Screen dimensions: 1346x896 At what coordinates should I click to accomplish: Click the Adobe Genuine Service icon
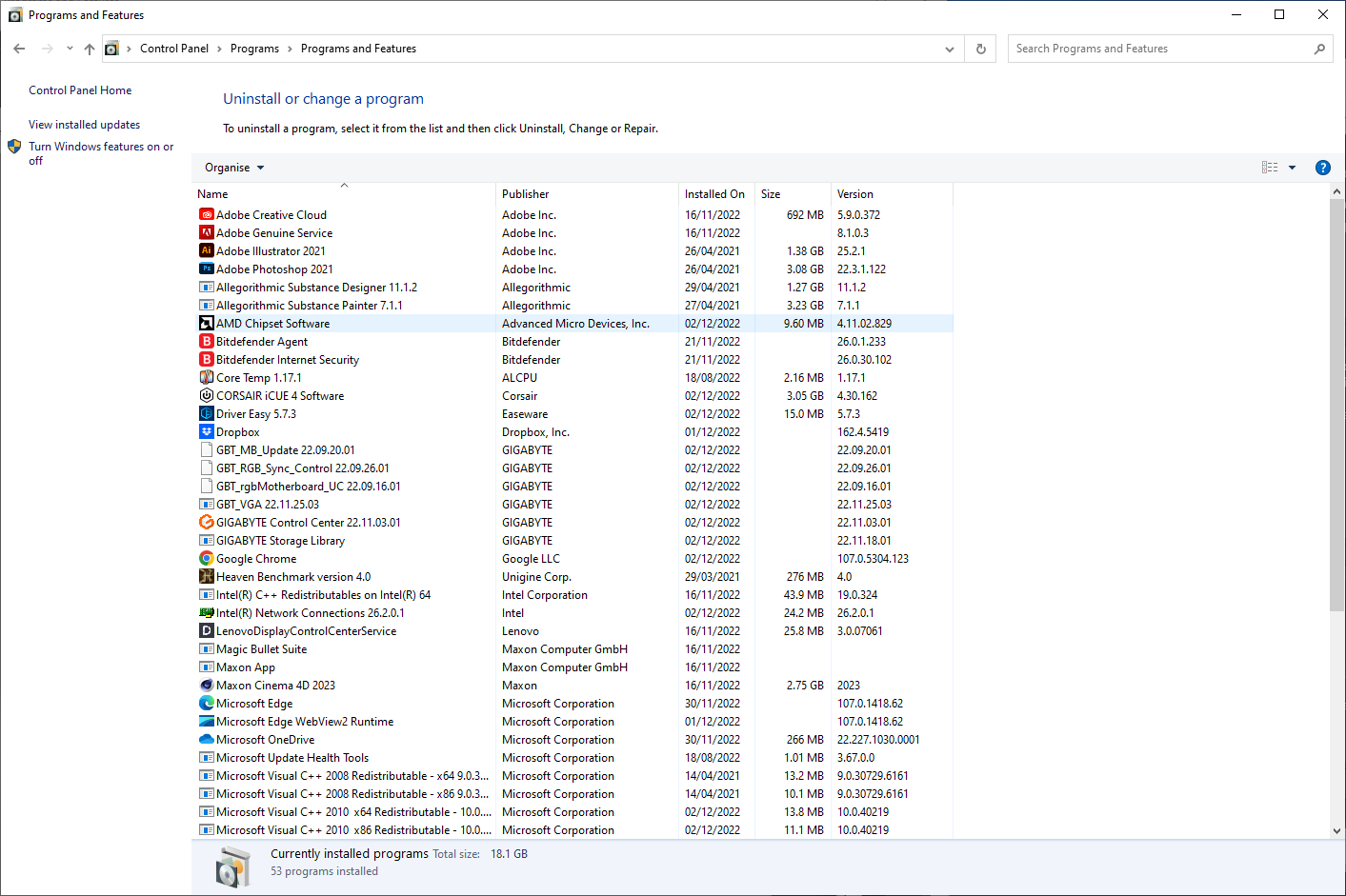[x=207, y=233]
